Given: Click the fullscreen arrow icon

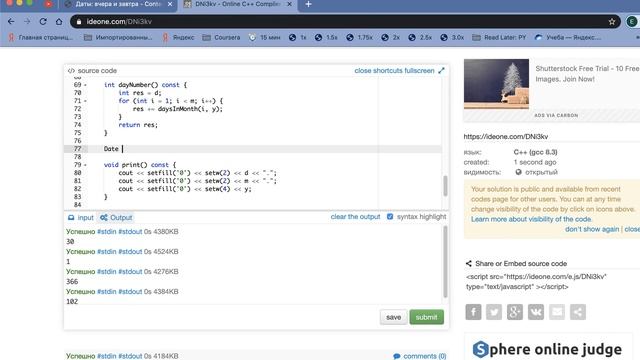Looking at the screenshot, I should pyautogui.click(x=441, y=71).
